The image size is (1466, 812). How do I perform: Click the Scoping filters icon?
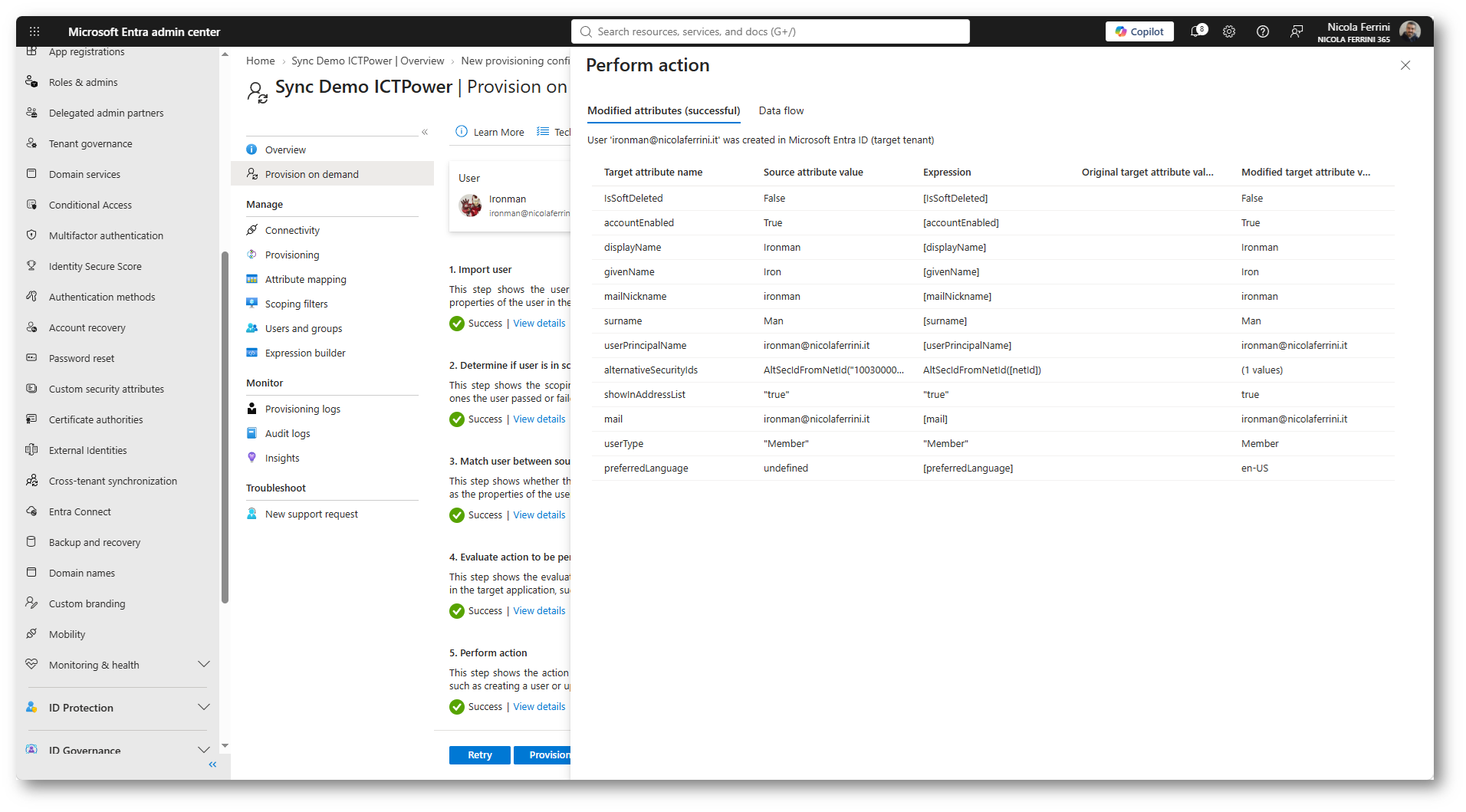click(251, 304)
